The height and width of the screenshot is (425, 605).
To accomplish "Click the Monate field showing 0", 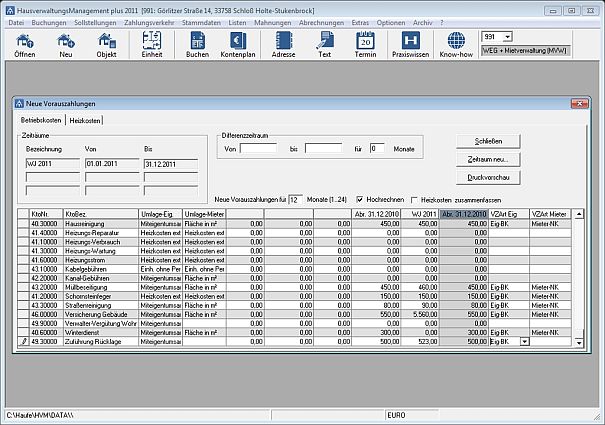I will (377, 148).
